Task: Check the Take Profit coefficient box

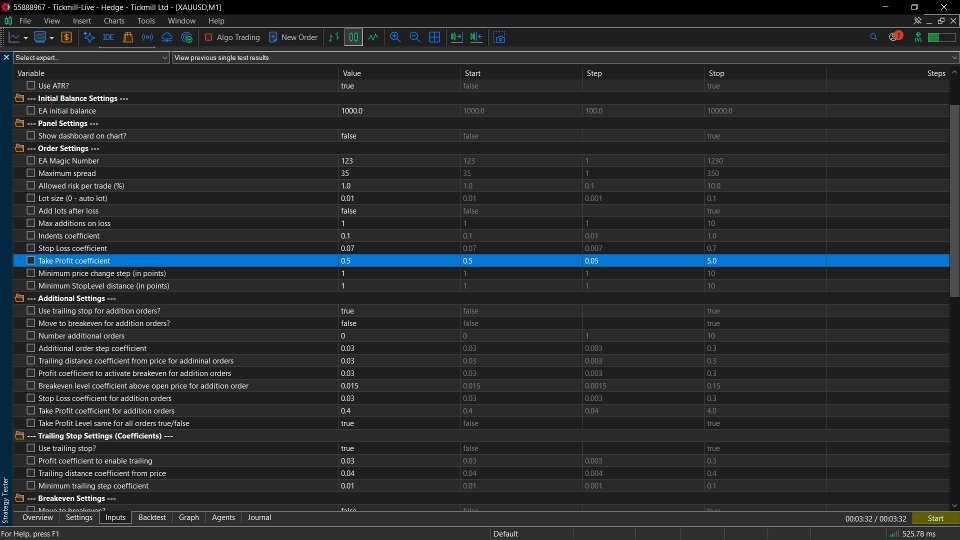Action: [31, 261]
